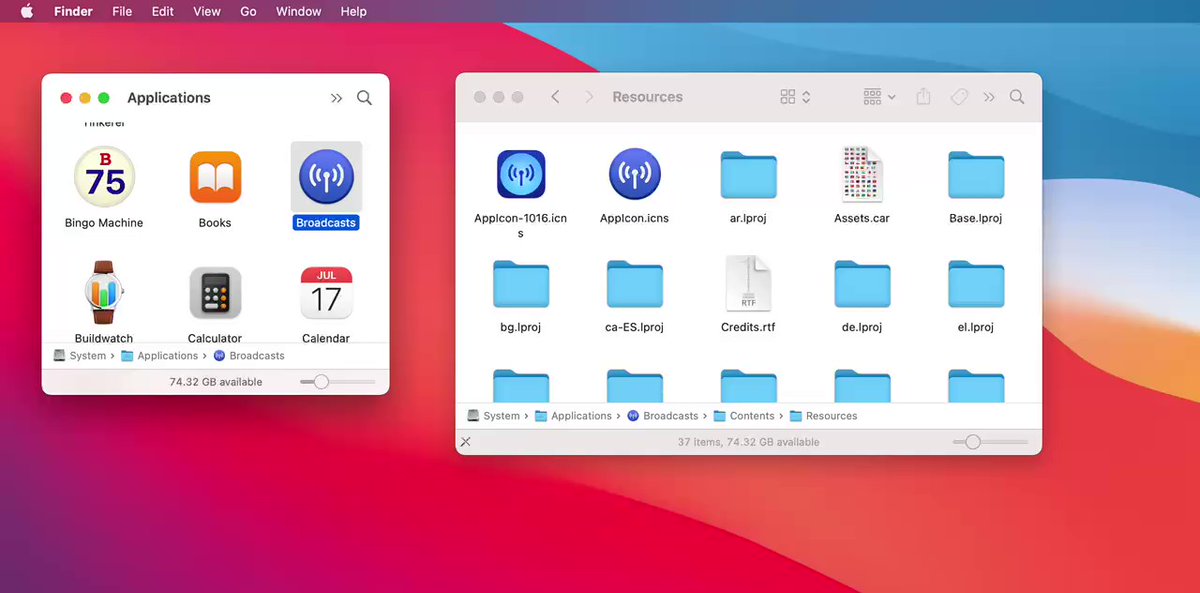
Task: Open the Base.lproj folder
Action: [976, 175]
